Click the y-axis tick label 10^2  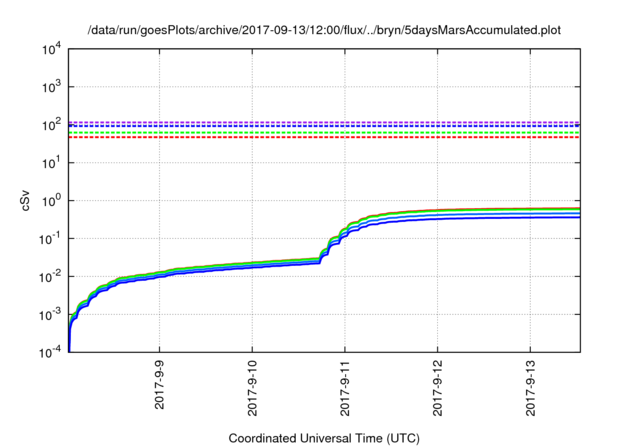pos(51,125)
